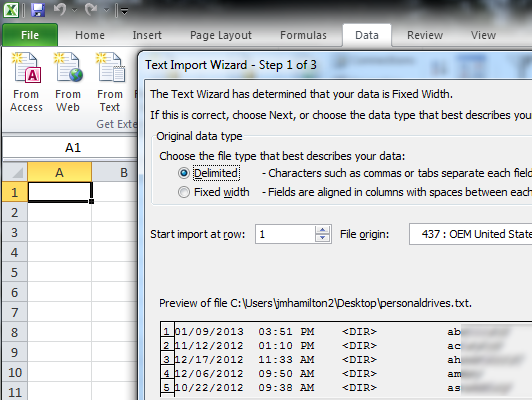Open the Page Layout tab

[221, 35]
